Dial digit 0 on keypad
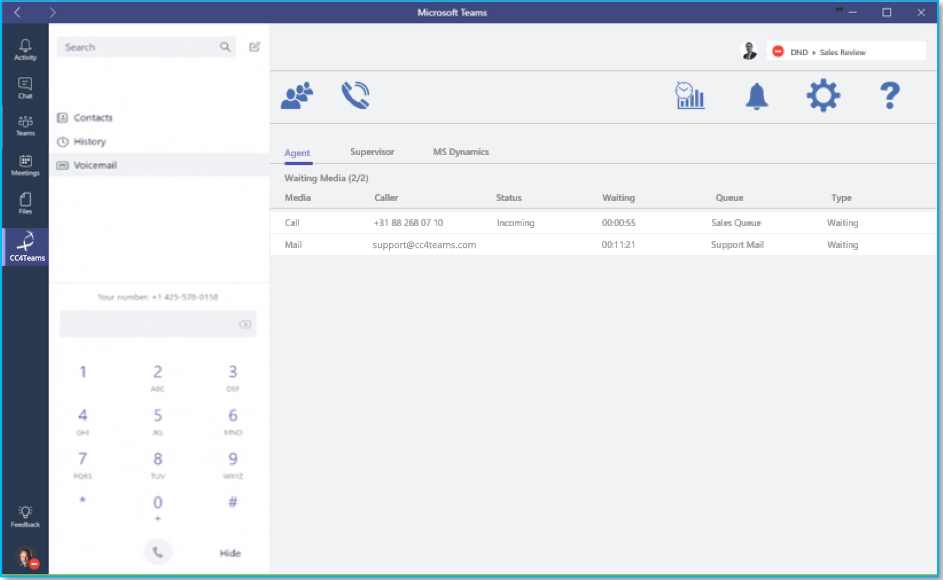This screenshot has height=580, width=943. 158,508
